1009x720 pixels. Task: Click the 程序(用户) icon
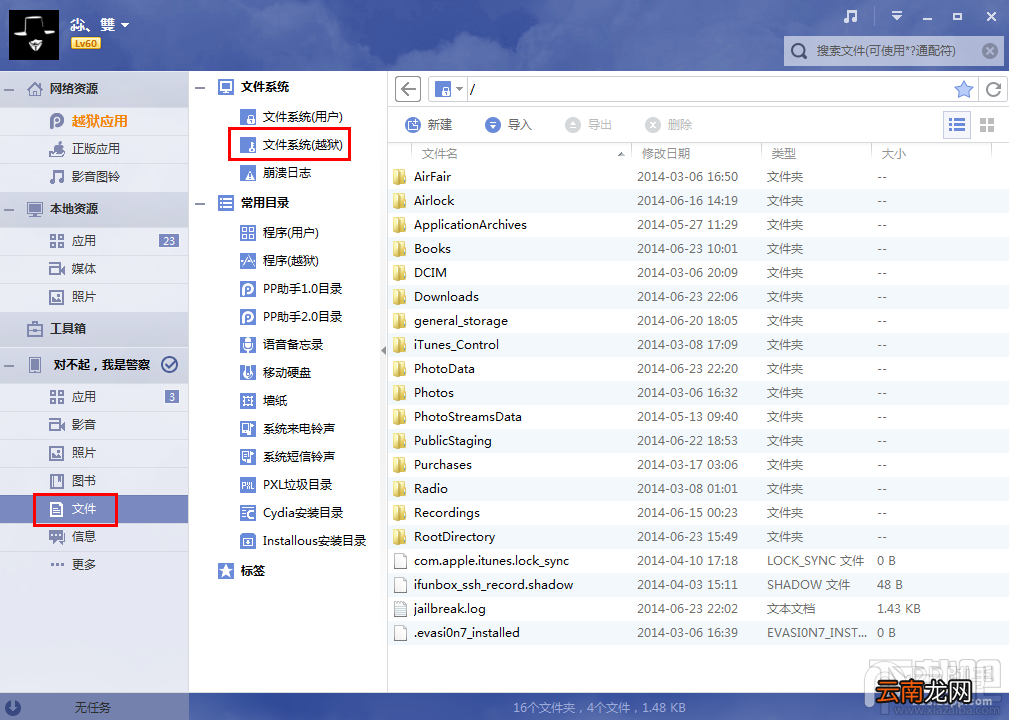248,232
